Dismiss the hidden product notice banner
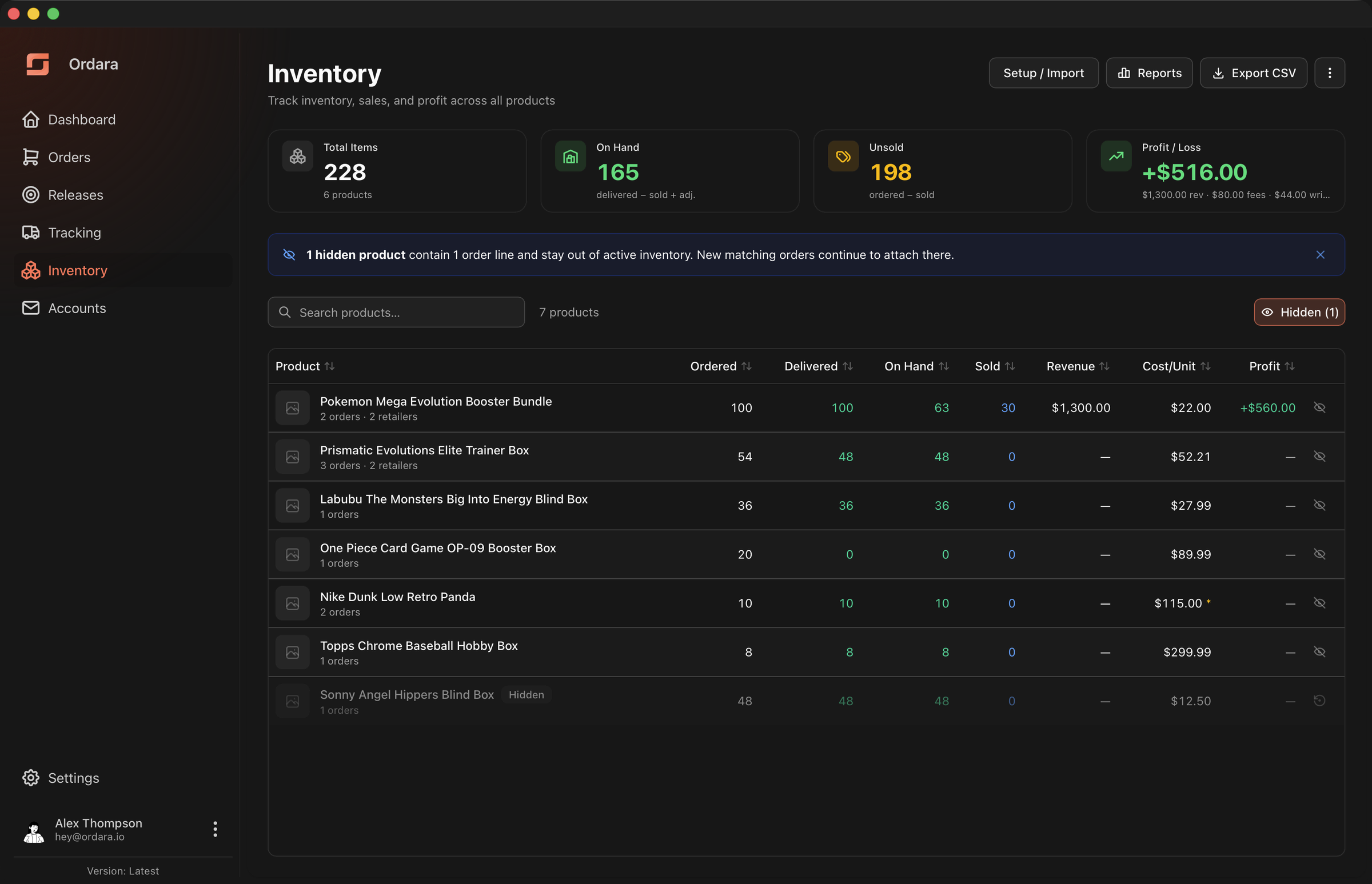 (1321, 254)
